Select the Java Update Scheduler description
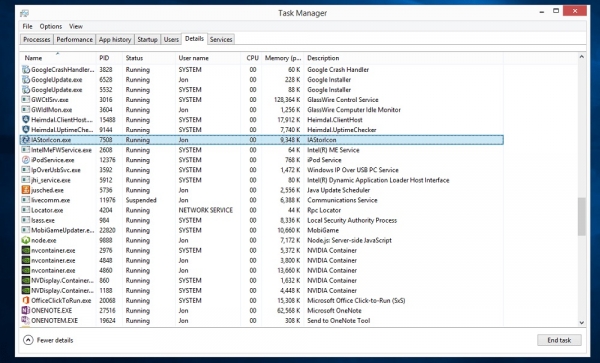The image size is (600, 363). pyautogui.click(x=339, y=190)
